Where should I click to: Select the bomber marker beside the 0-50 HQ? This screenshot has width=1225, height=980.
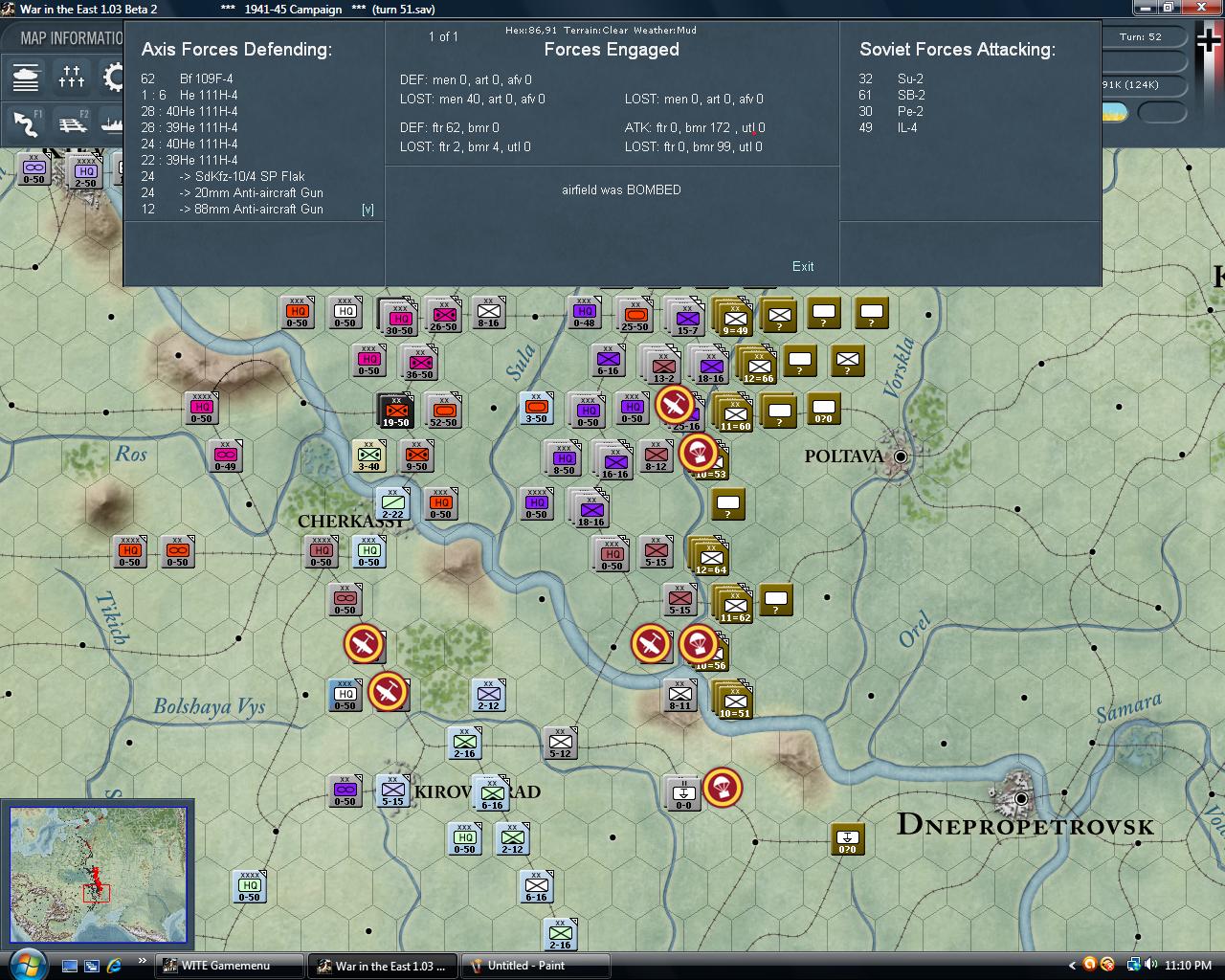[x=388, y=692]
